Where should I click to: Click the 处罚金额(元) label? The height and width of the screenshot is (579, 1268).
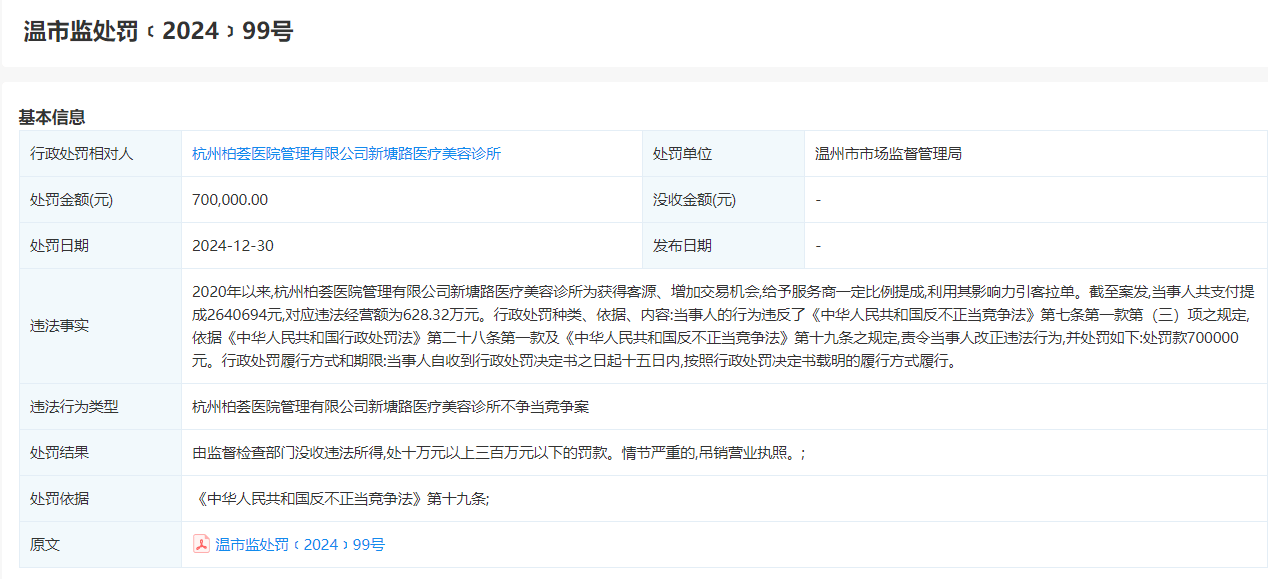coord(72,200)
